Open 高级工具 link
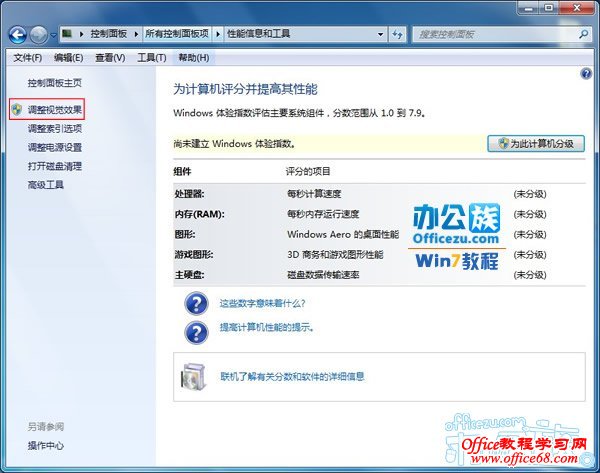The width and height of the screenshot is (600, 473). click(46, 185)
